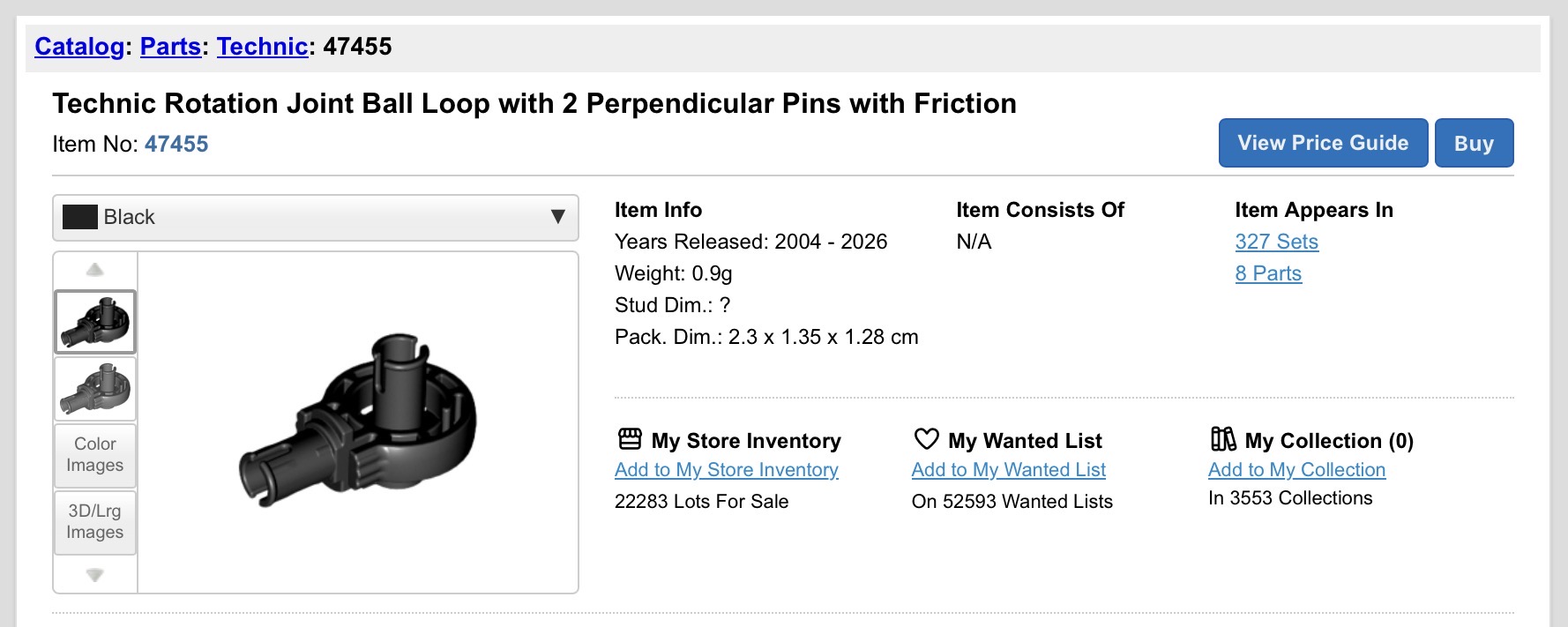Screen dimensions: 1568x627
Task: Click the black color swatch in the selector
Action: (x=80, y=217)
